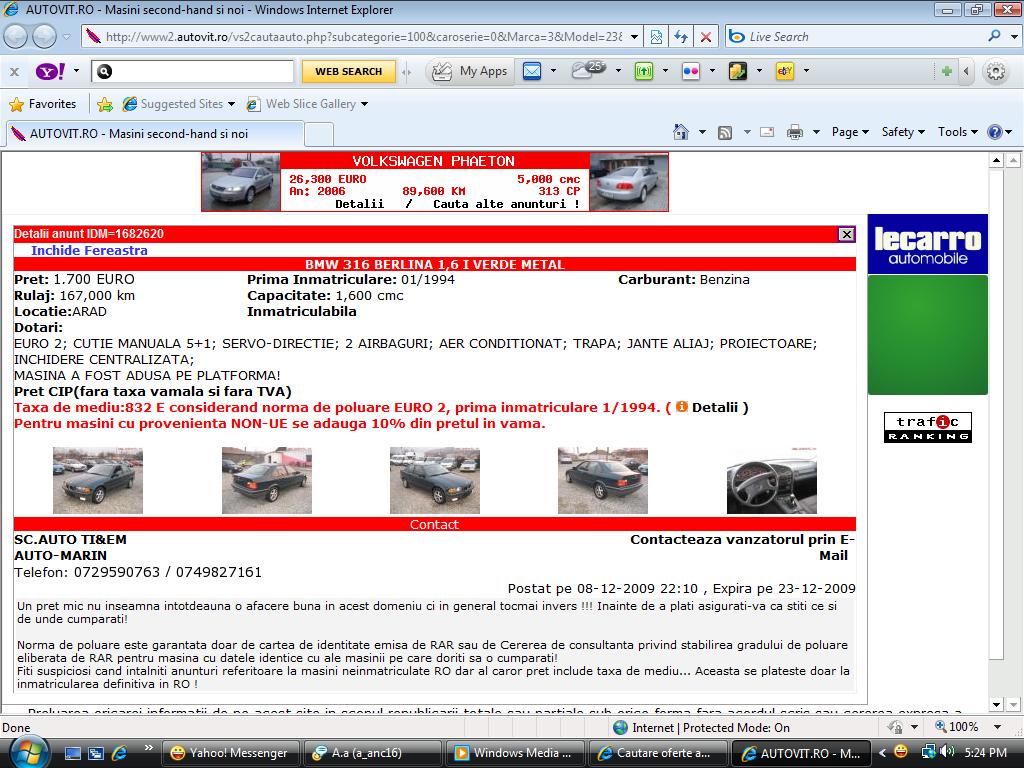This screenshot has width=1024, height=768.
Task: Click the Yahoo toolbar settings gear
Action: (x=996, y=71)
